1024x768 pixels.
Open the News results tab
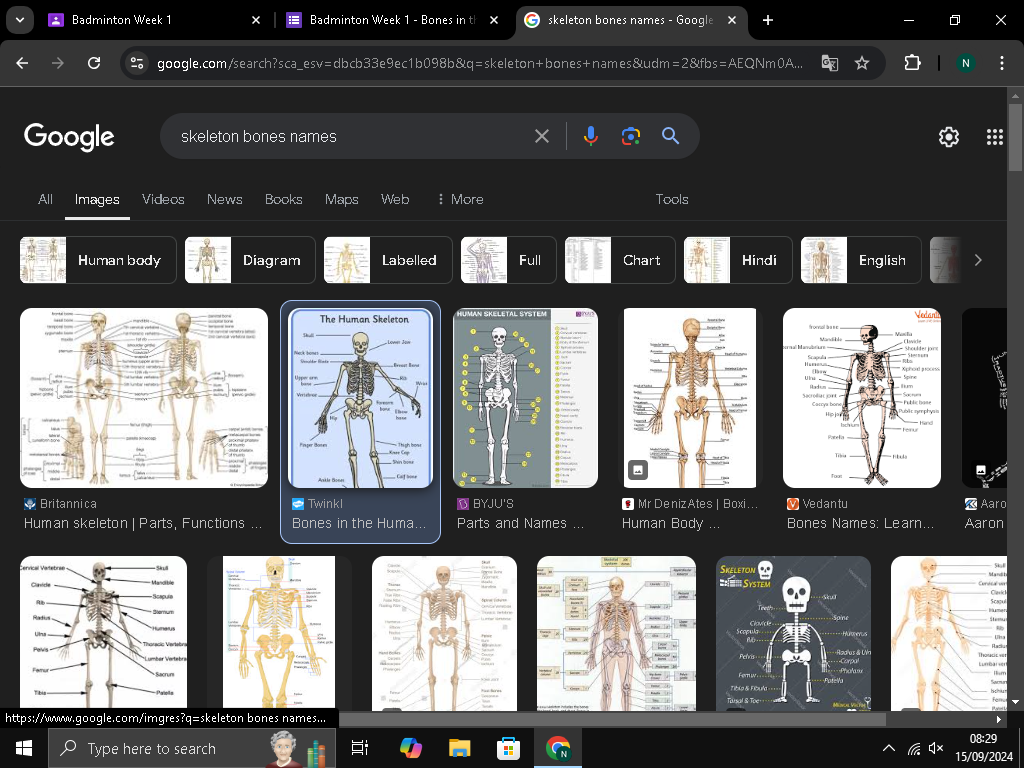pos(225,199)
